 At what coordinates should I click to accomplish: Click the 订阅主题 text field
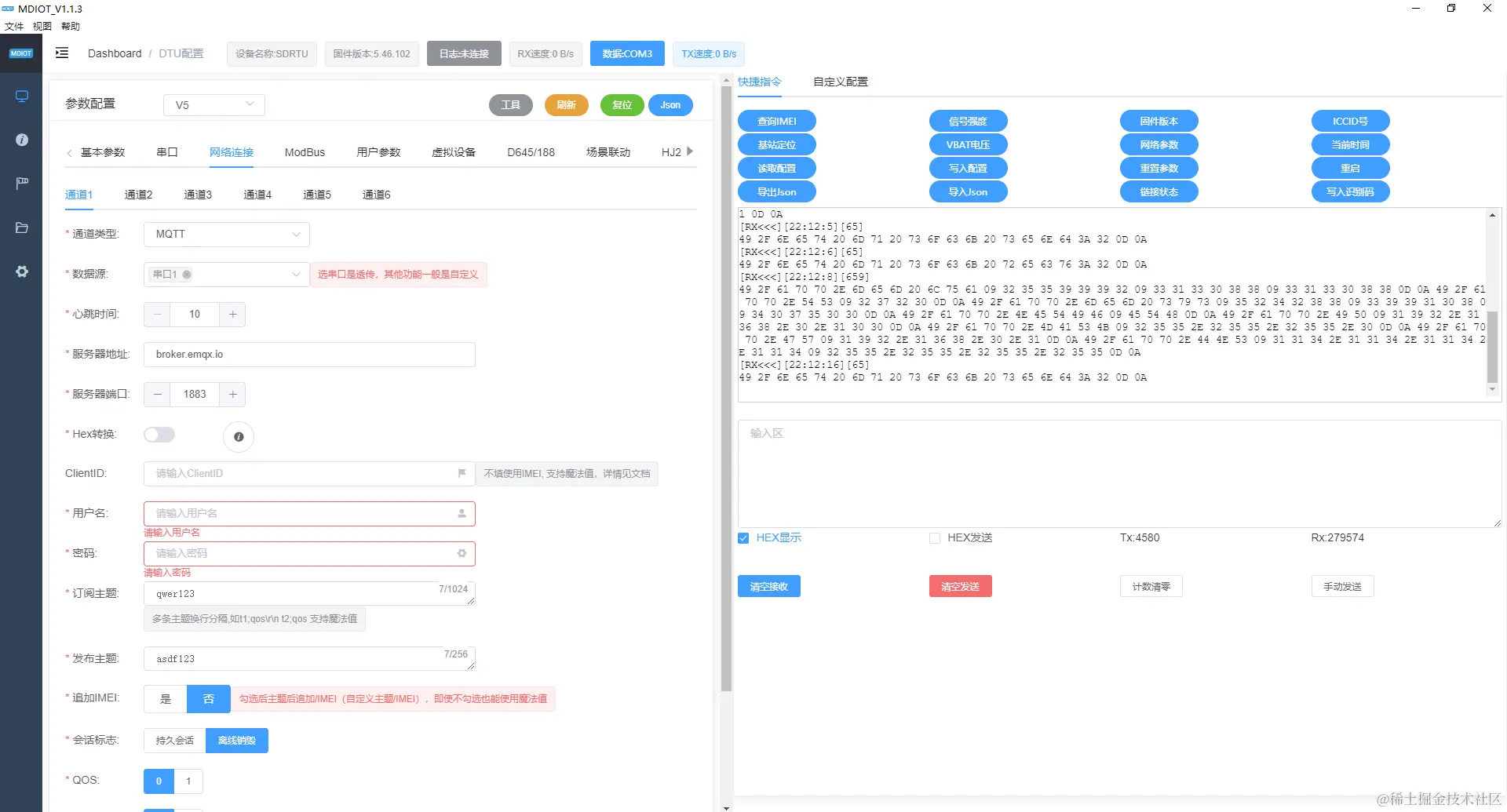point(309,594)
